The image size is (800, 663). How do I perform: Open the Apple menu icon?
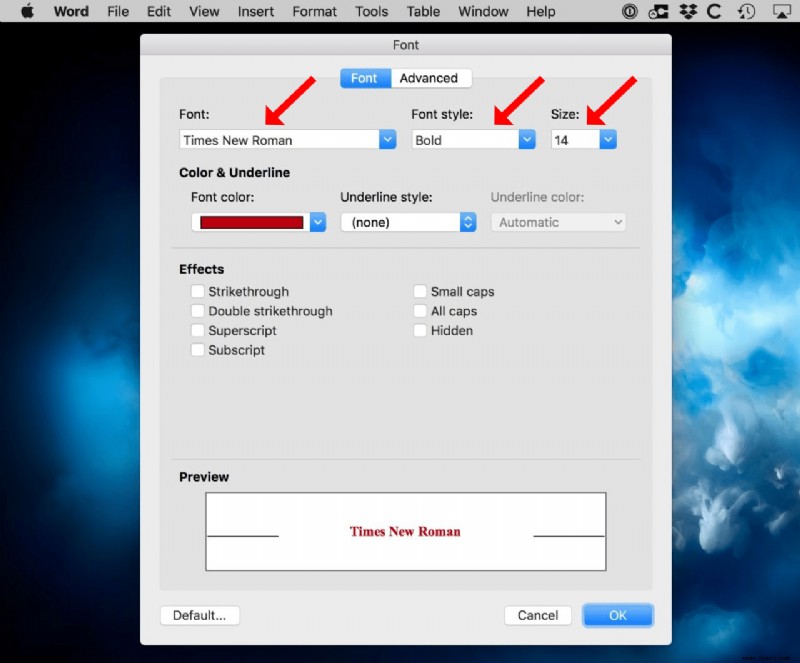(x=28, y=11)
